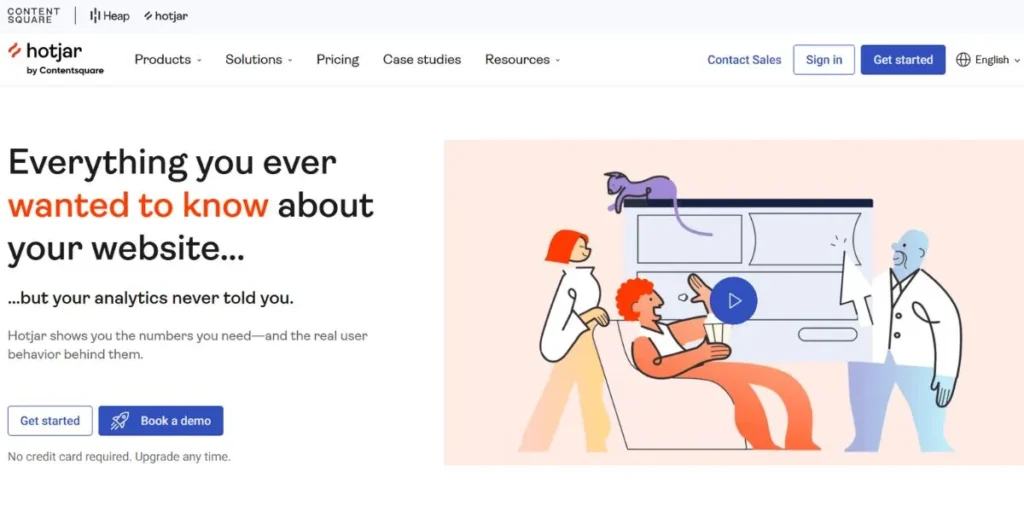1024x512 pixels.
Task: Expand the Solutions menu
Action: pos(259,59)
